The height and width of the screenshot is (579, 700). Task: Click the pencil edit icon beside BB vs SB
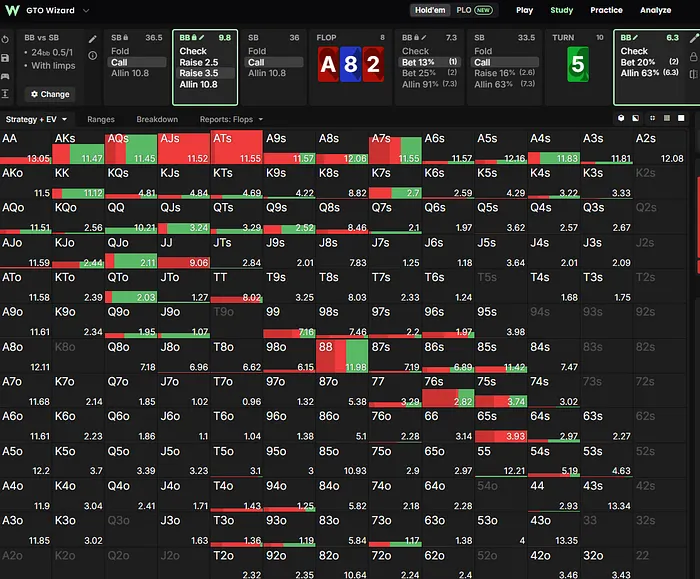(x=92, y=39)
